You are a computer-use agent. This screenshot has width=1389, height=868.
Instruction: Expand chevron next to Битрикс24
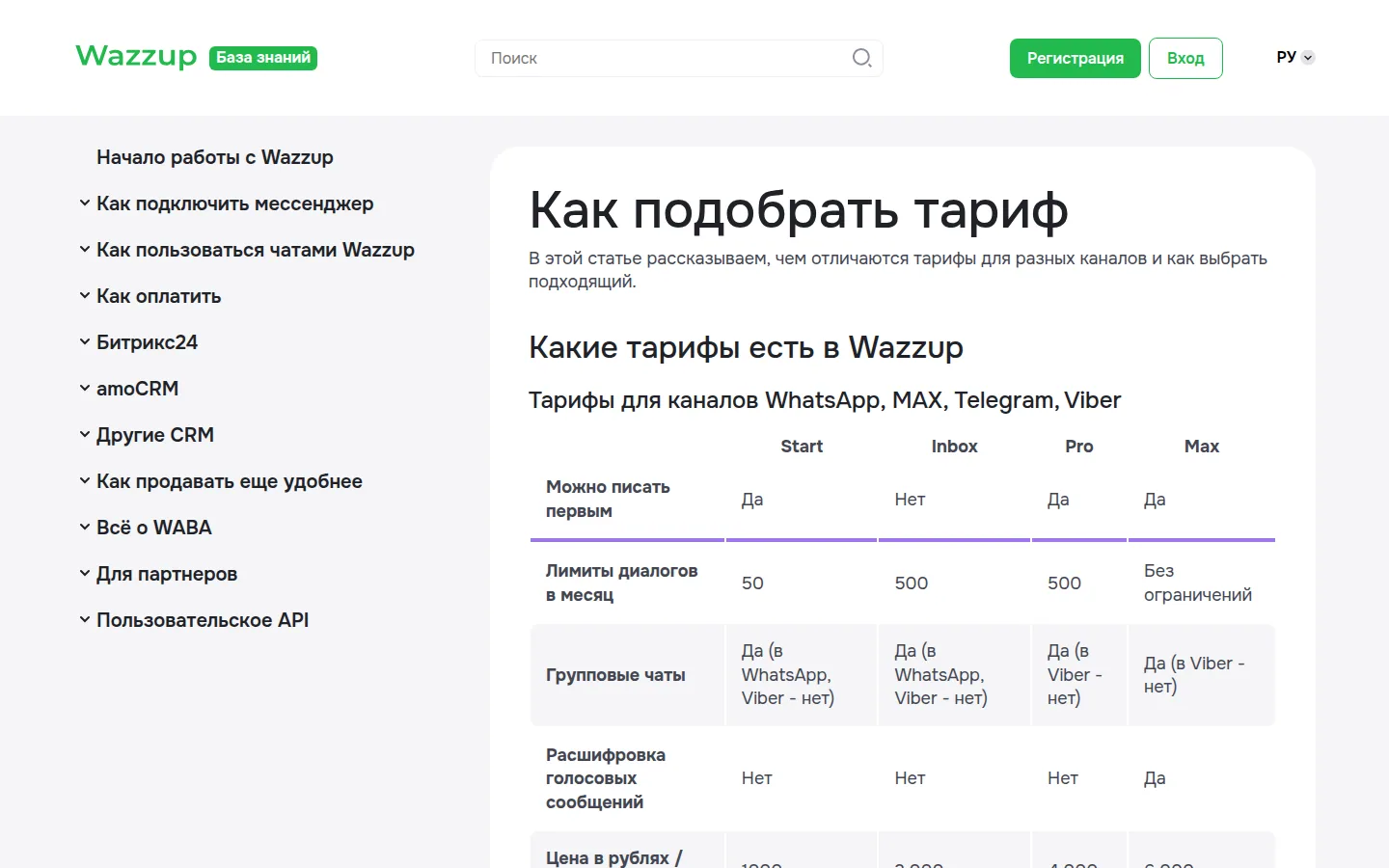[85, 342]
